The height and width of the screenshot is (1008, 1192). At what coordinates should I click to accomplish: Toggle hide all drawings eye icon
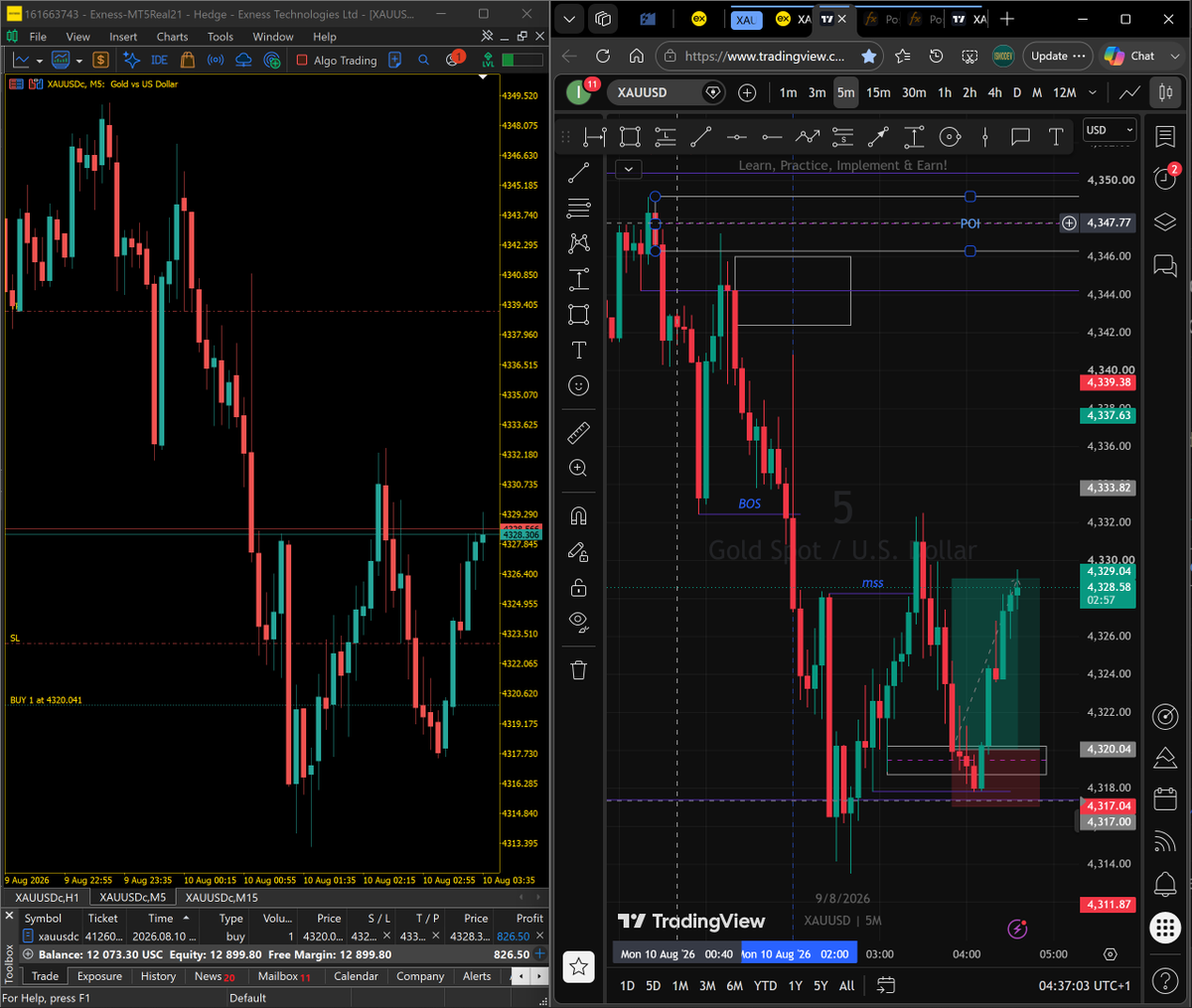[579, 623]
